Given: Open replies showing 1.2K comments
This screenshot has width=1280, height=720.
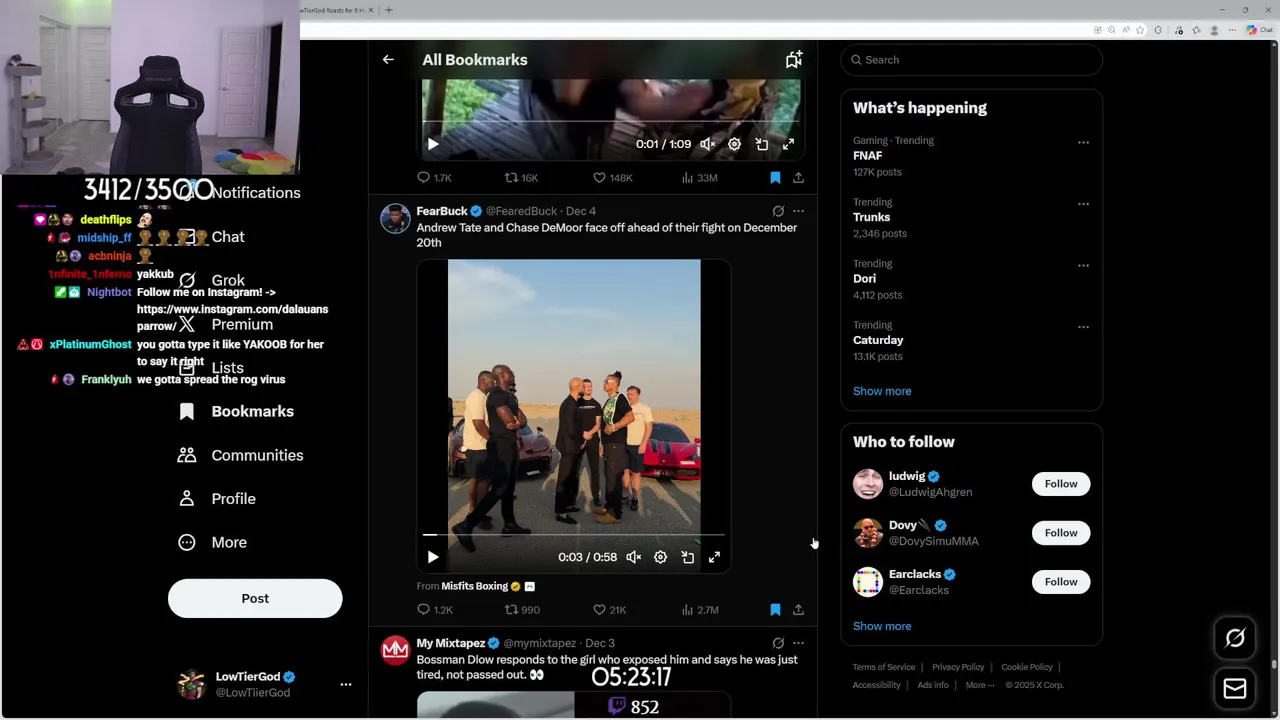Looking at the screenshot, I should click(435, 610).
